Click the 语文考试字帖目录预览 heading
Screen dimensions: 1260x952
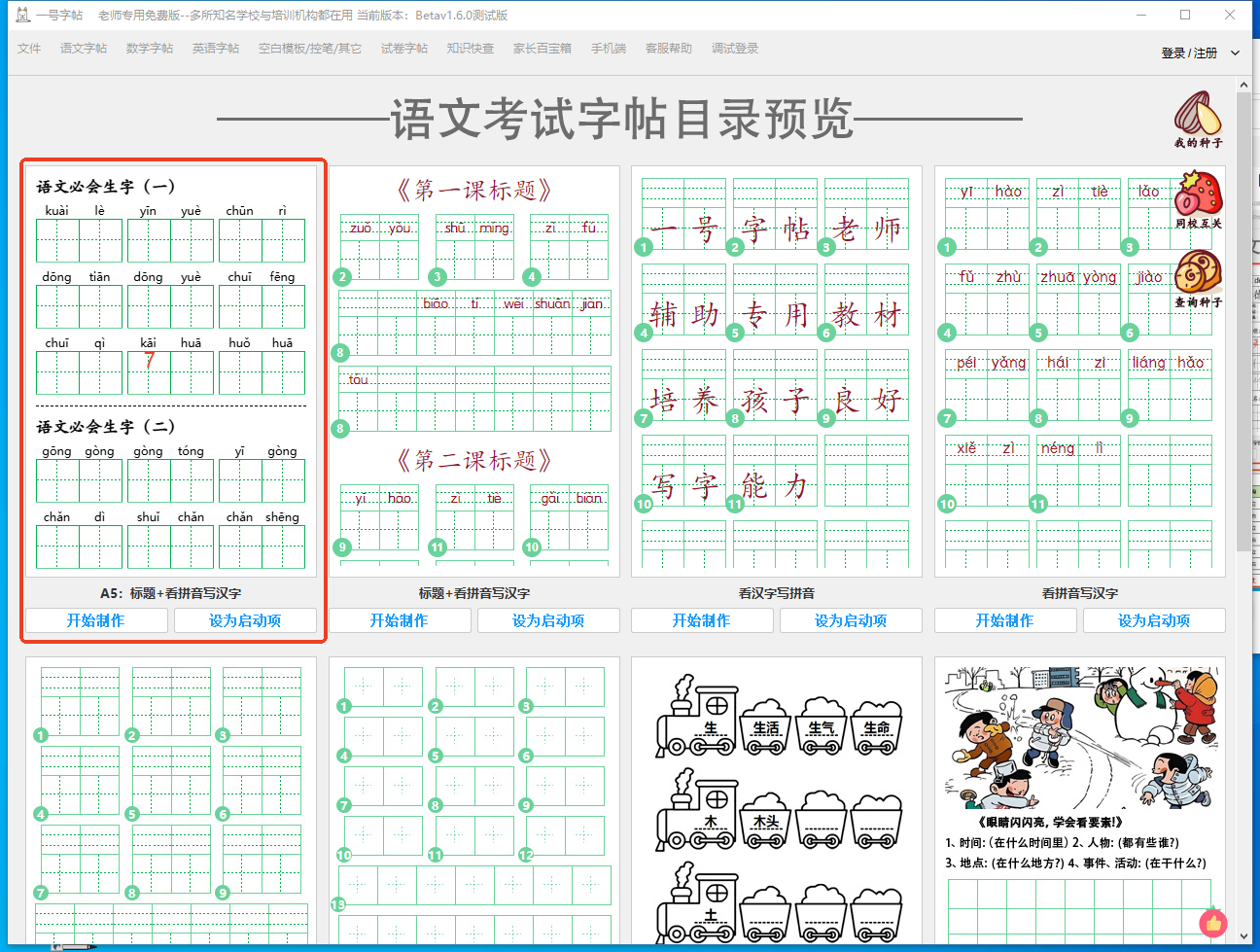coord(621,119)
